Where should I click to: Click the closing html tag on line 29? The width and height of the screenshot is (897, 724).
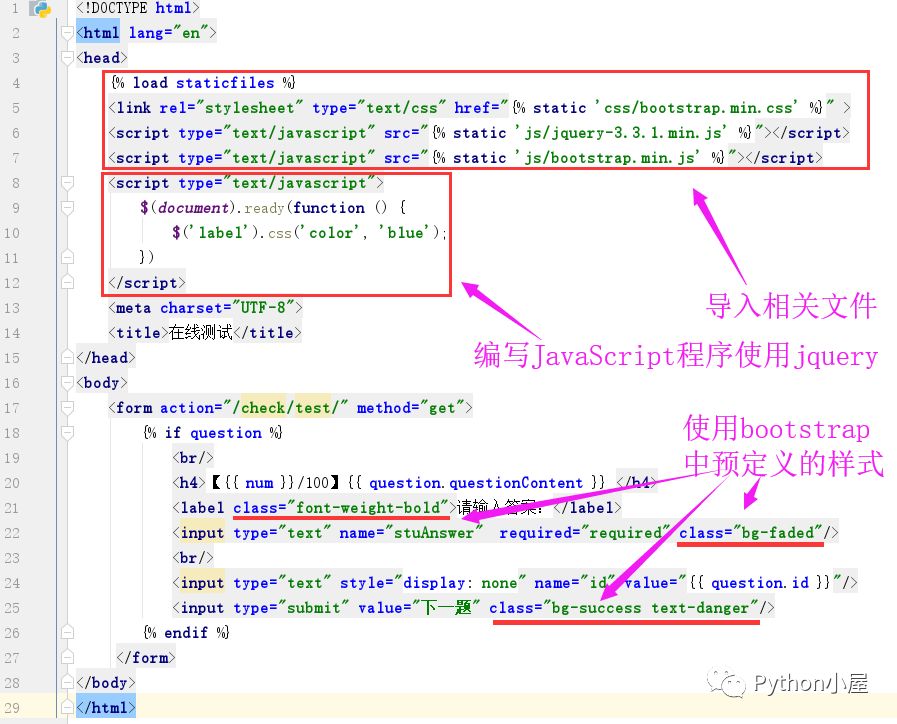[107, 707]
